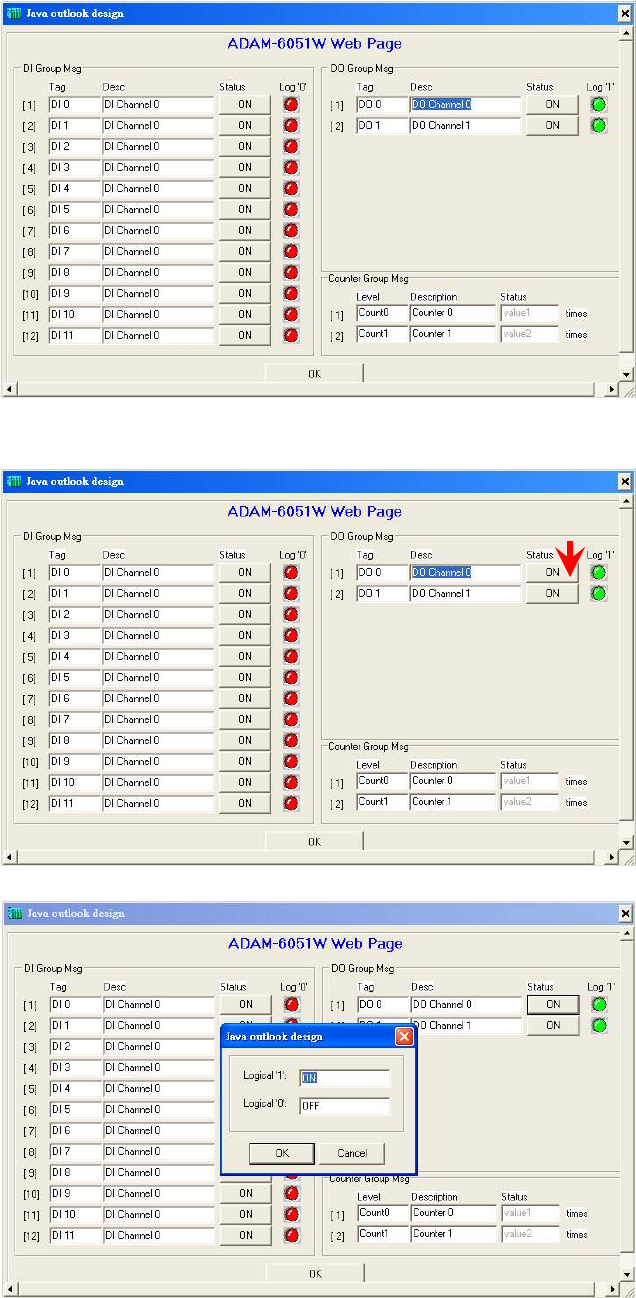In top window, click ON button for DI 0
Screen dimensions: 636x1298
(x=245, y=104)
